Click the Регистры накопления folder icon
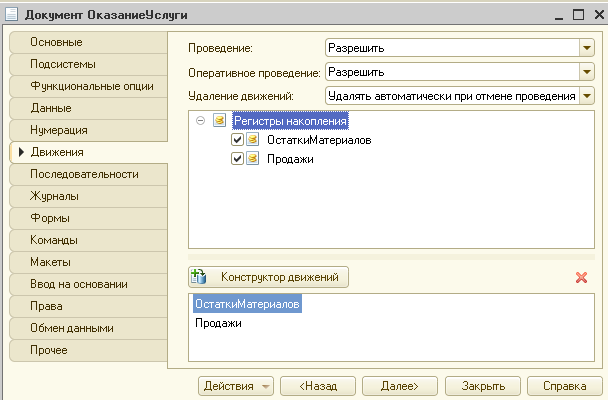The width and height of the screenshot is (608, 400). point(219,121)
